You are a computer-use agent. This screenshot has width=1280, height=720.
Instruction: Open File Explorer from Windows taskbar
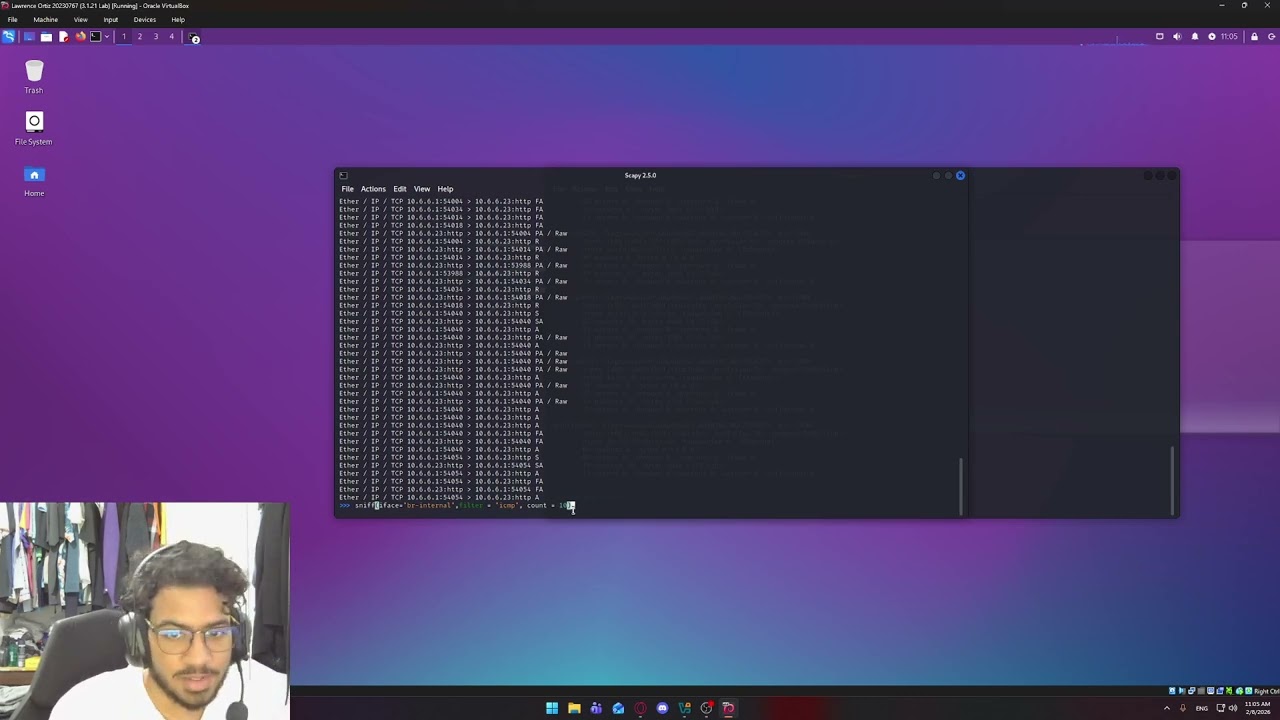(574, 708)
